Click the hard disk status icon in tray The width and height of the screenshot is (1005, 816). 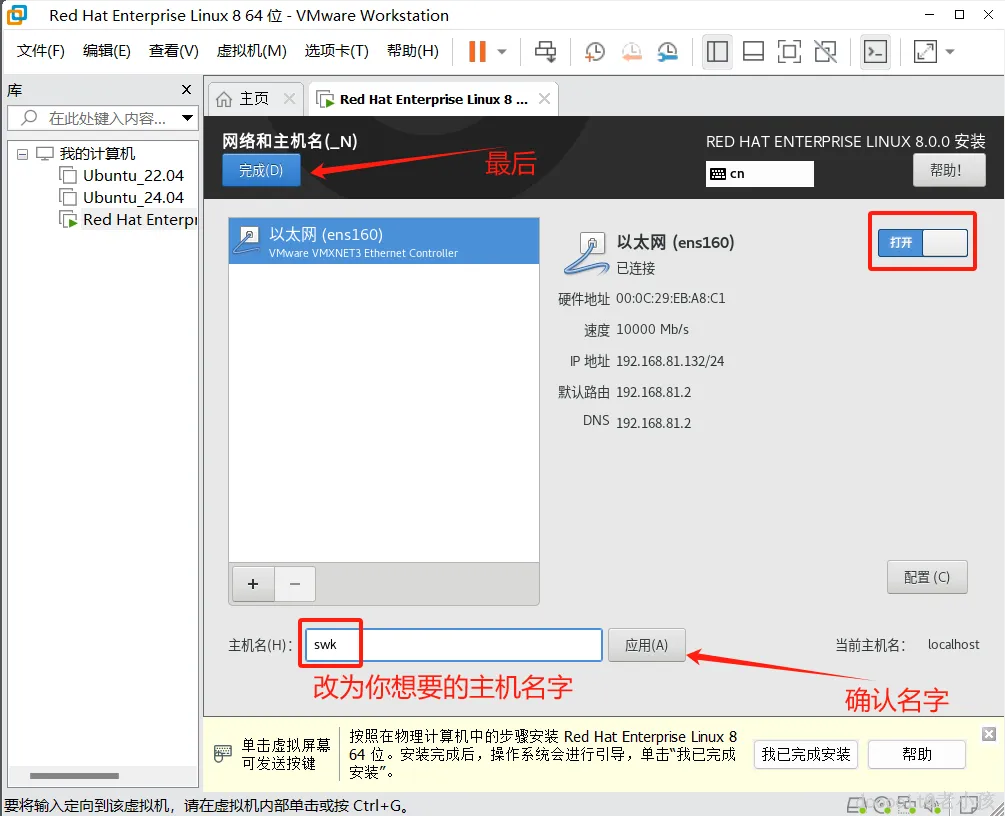(857, 804)
